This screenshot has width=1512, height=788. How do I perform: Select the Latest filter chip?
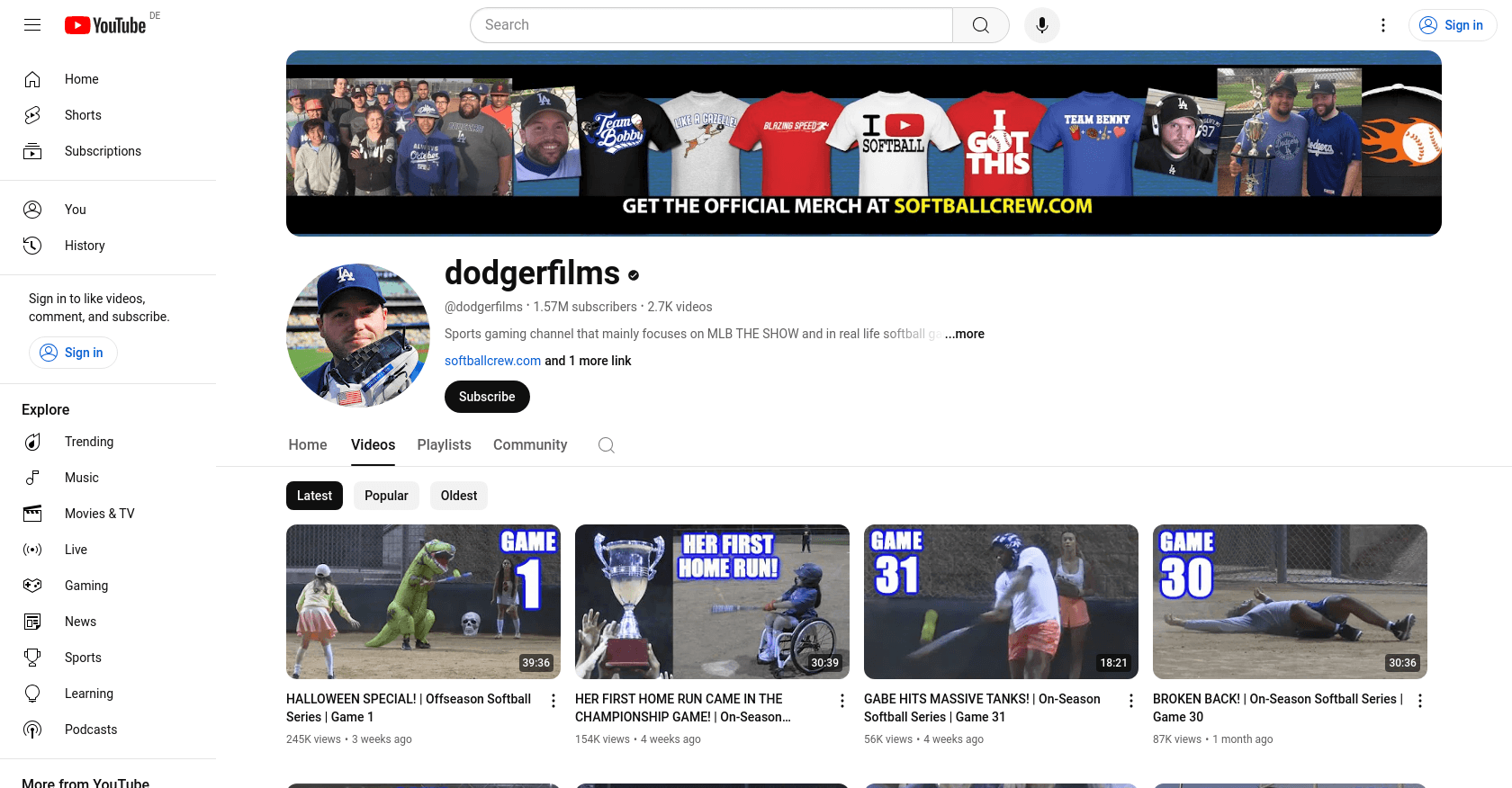[x=314, y=496]
